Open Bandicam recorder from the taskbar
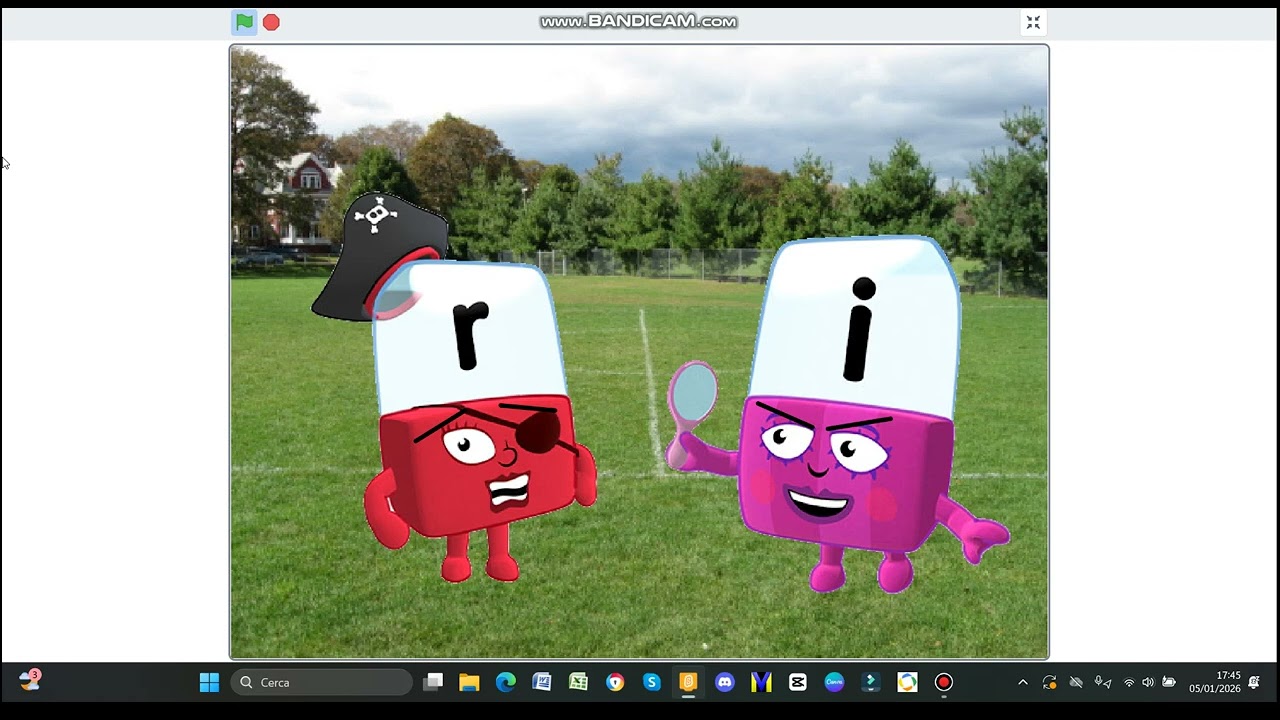This screenshot has height=720, width=1280. tap(943, 682)
